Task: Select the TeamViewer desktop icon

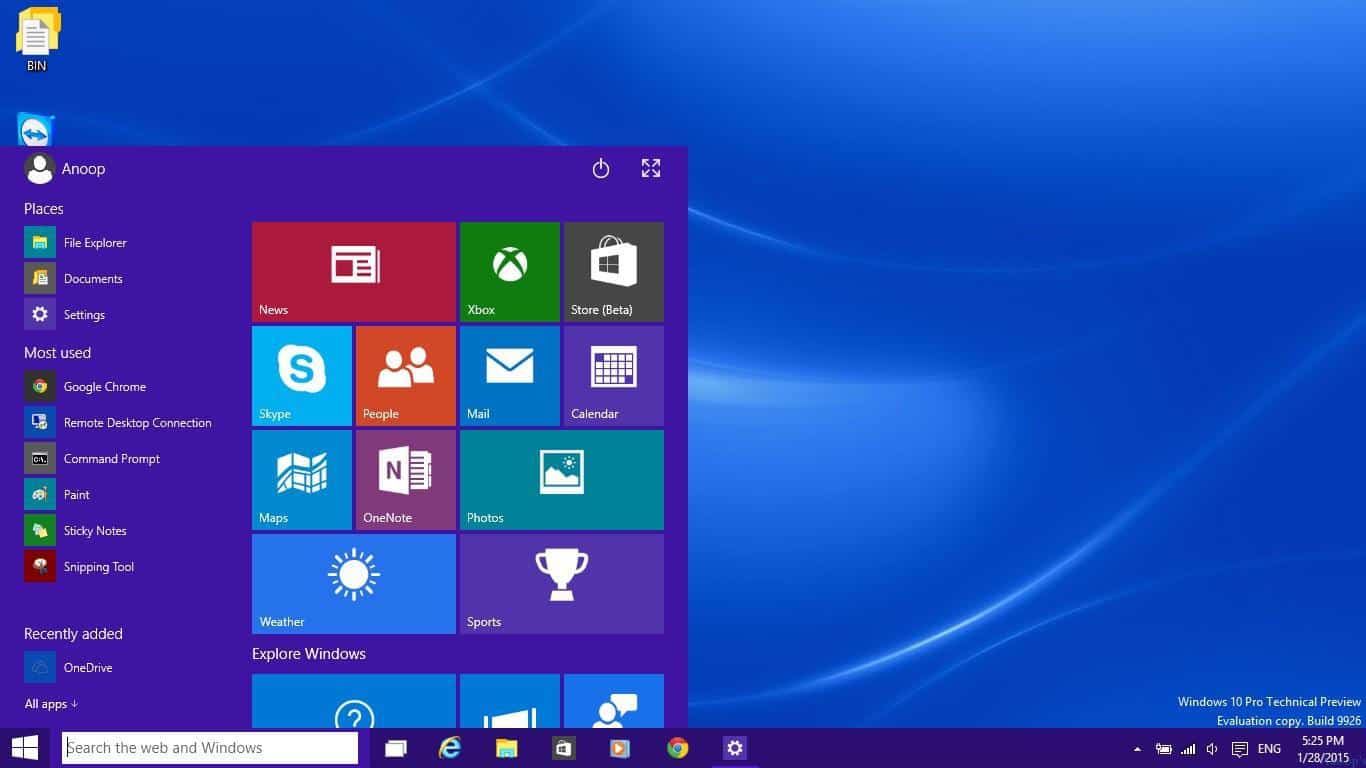Action: [36, 130]
